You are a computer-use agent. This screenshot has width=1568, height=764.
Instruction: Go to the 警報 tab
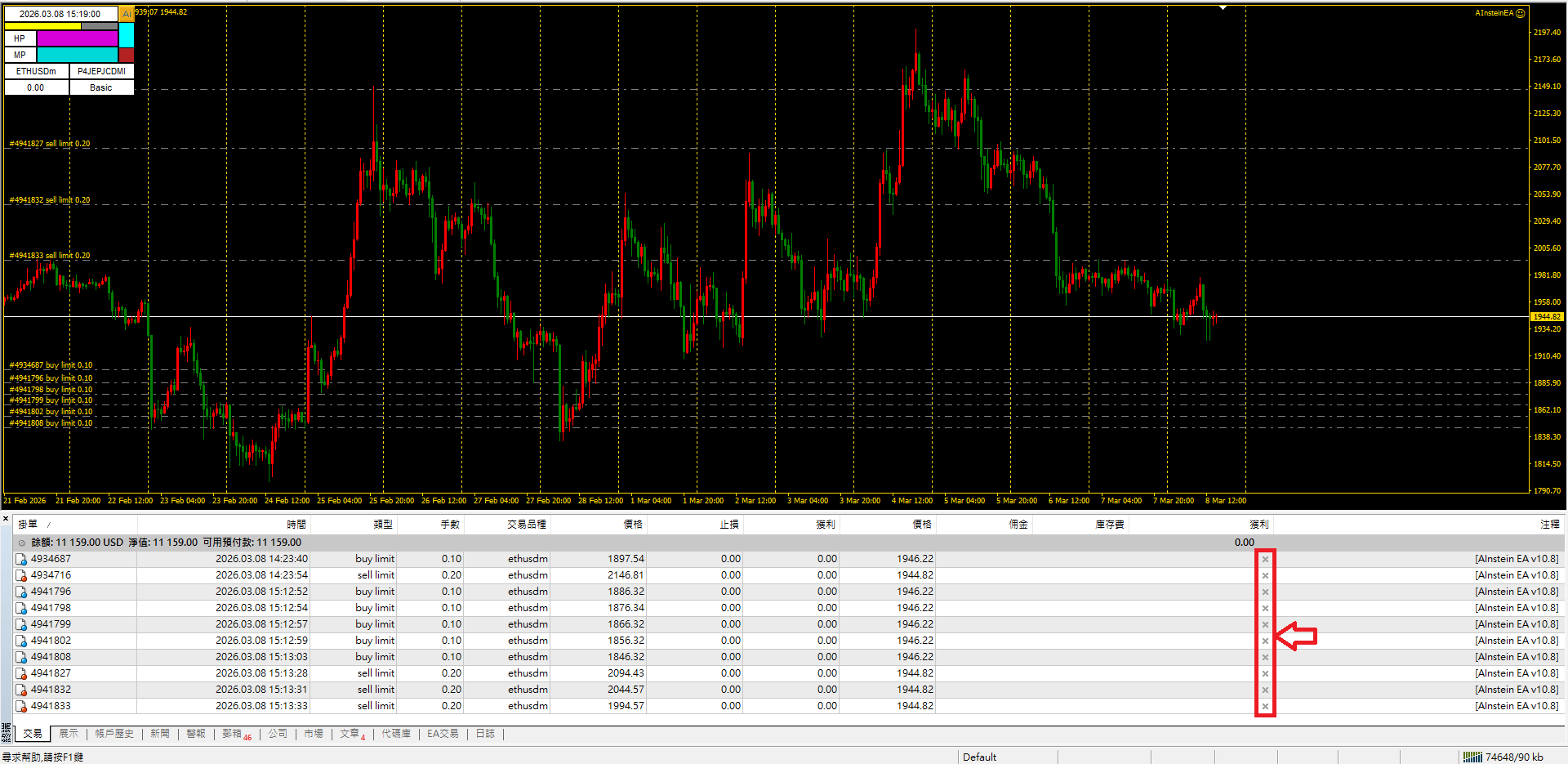click(196, 734)
